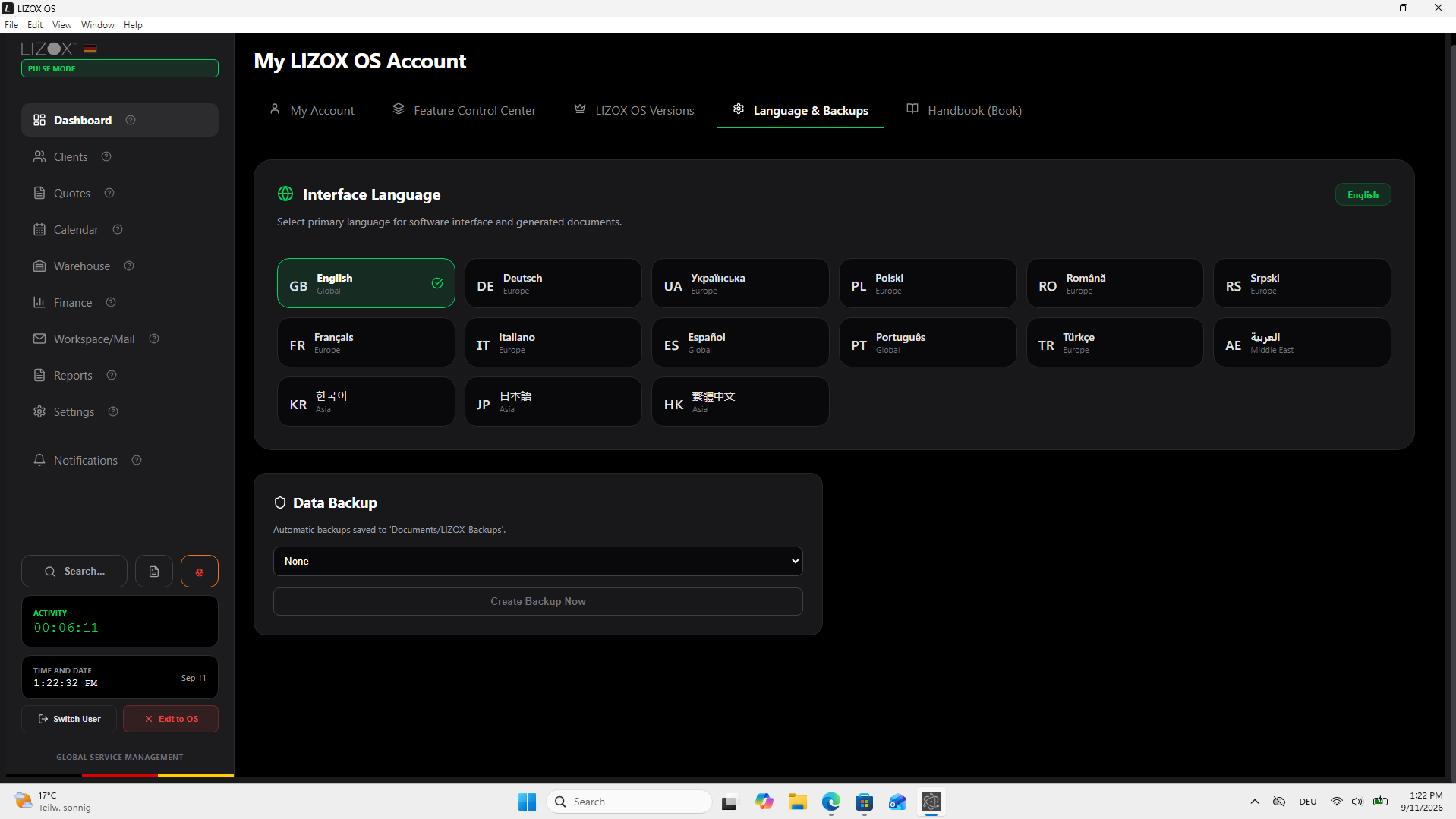Screen dimensions: 1456x819
Task: Click Create Backup Now button
Action: [537, 601]
